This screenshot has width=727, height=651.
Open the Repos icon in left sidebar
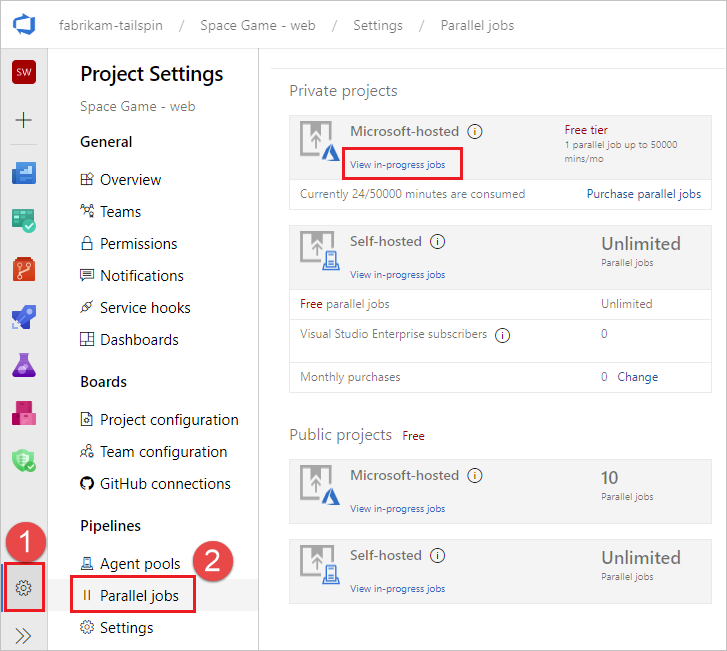click(24, 269)
